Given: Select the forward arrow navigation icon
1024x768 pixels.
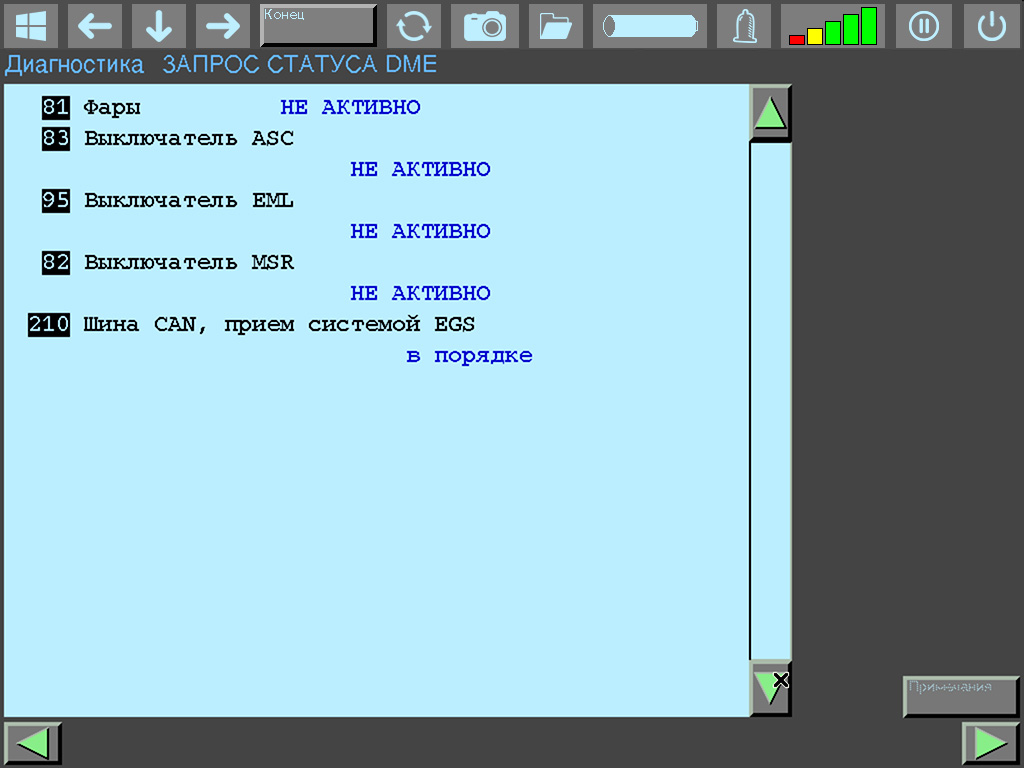Looking at the screenshot, I should click(x=222, y=26).
